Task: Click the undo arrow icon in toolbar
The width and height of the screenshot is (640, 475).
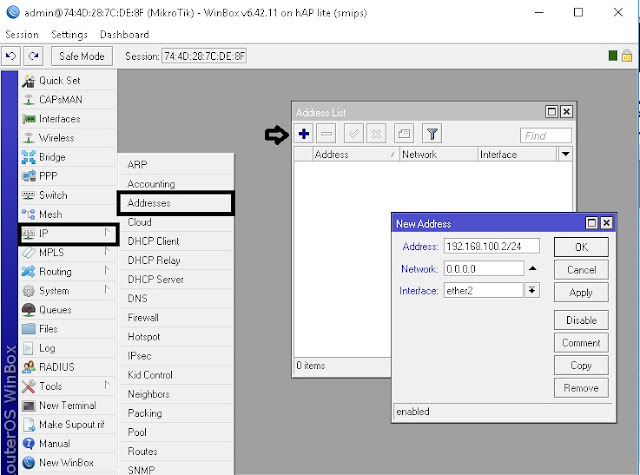Action: click(11, 56)
